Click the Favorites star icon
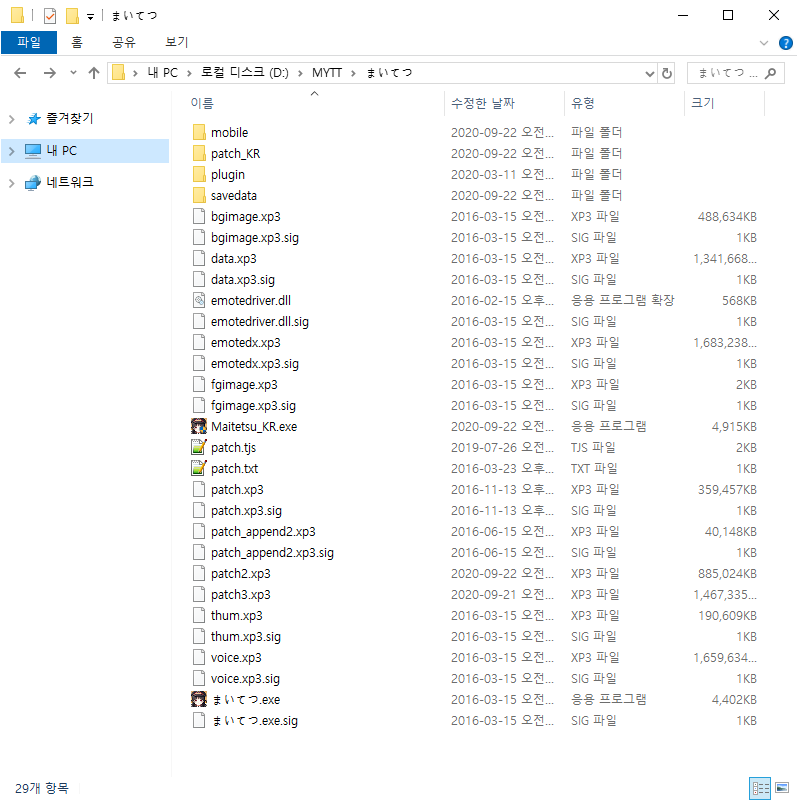The width and height of the screenshot is (798, 801). 34,119
